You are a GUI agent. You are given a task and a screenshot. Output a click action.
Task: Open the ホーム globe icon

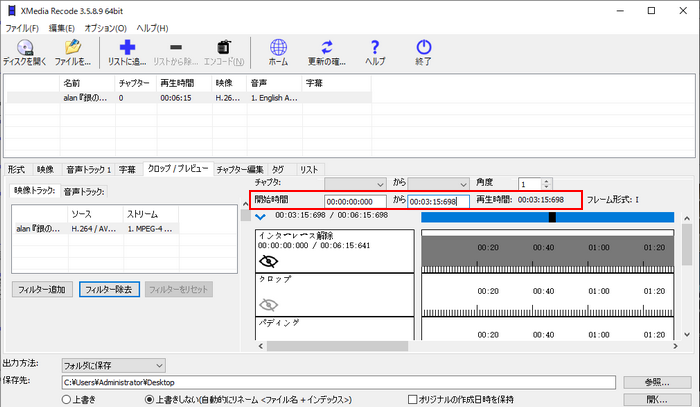tap(279, 47)
